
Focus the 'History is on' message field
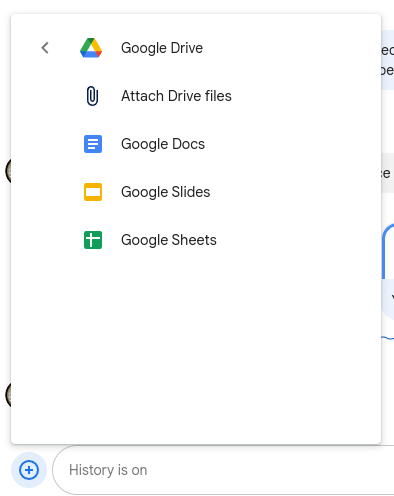(223, 470)
